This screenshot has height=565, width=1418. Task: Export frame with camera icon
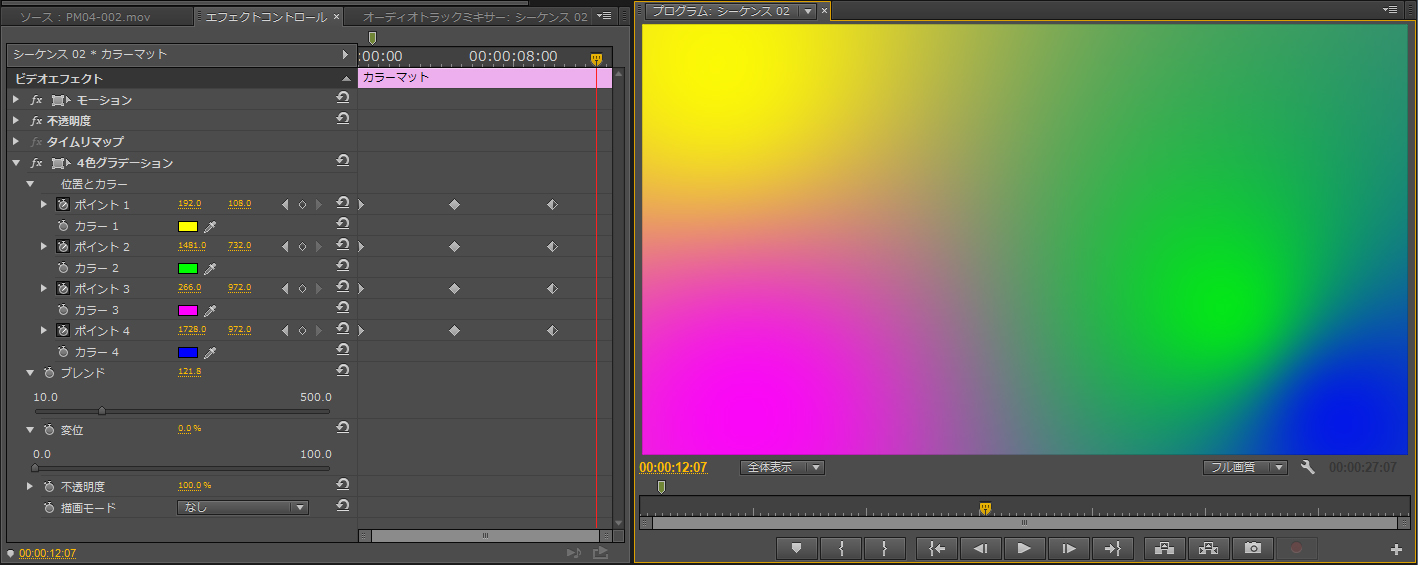click(1252, 548)
